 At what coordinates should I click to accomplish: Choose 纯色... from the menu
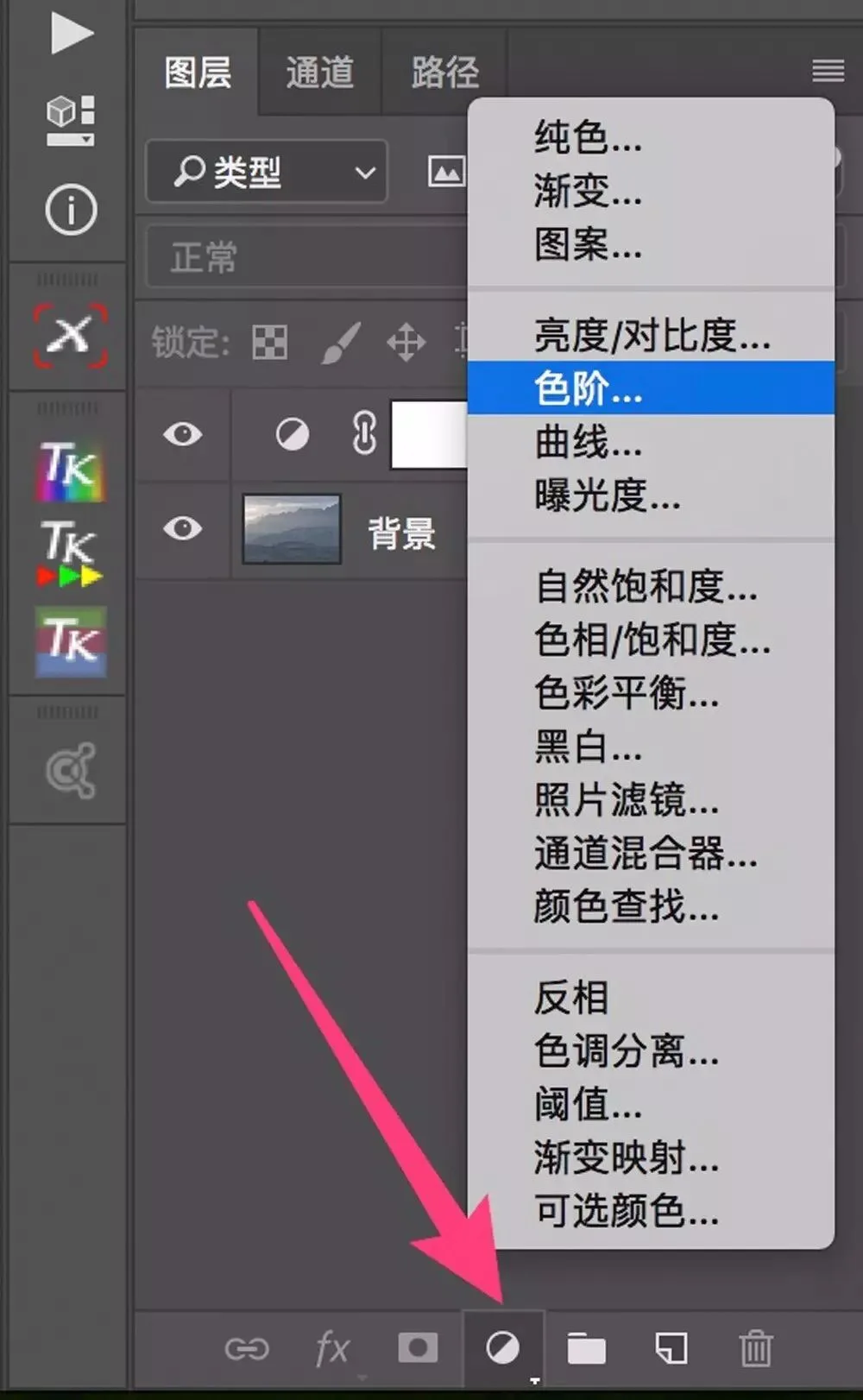coord(651,138)
